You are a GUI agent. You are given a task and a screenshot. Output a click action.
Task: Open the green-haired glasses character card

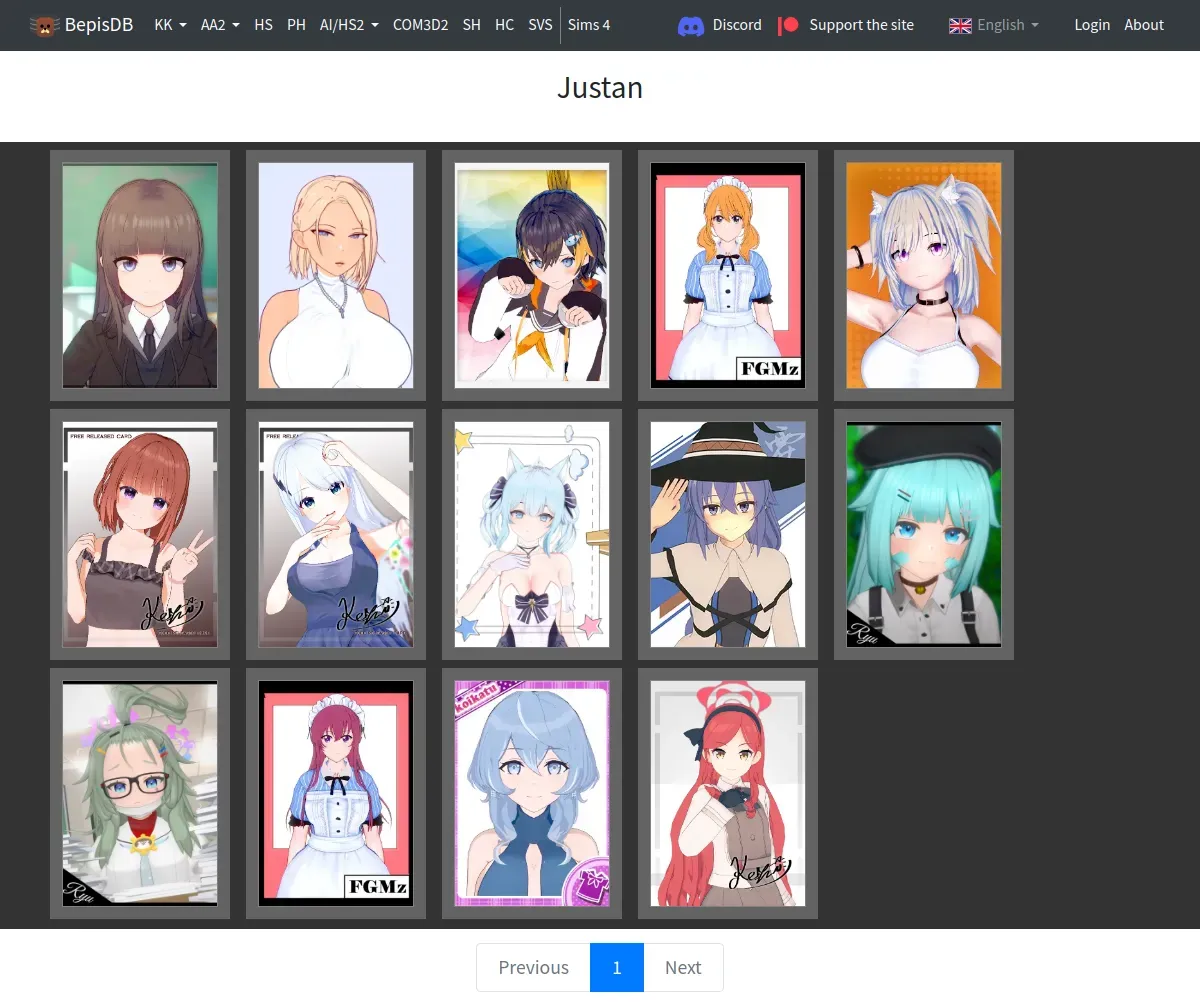coord(140,793)
